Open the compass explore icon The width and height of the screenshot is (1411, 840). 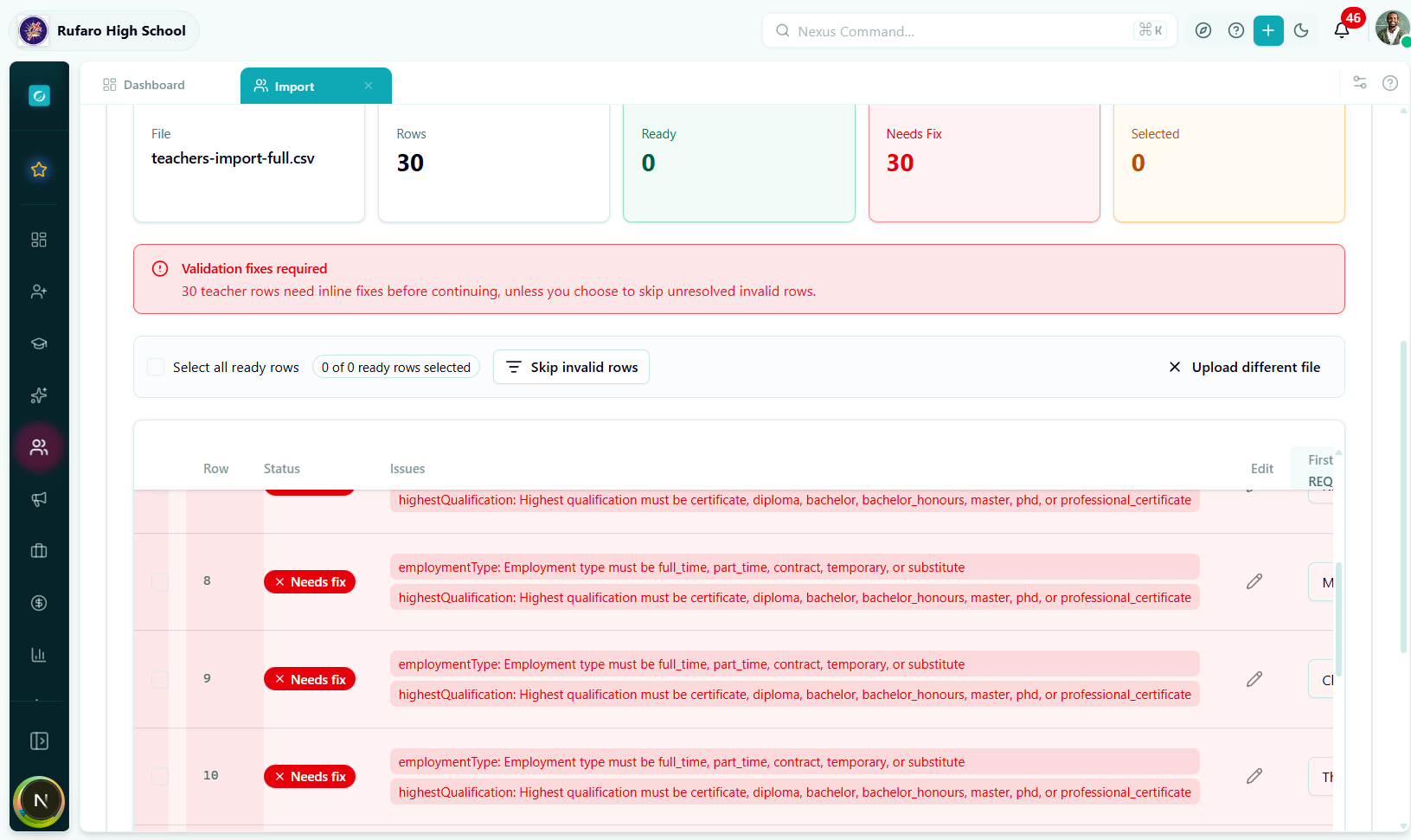coord(1203,31)
